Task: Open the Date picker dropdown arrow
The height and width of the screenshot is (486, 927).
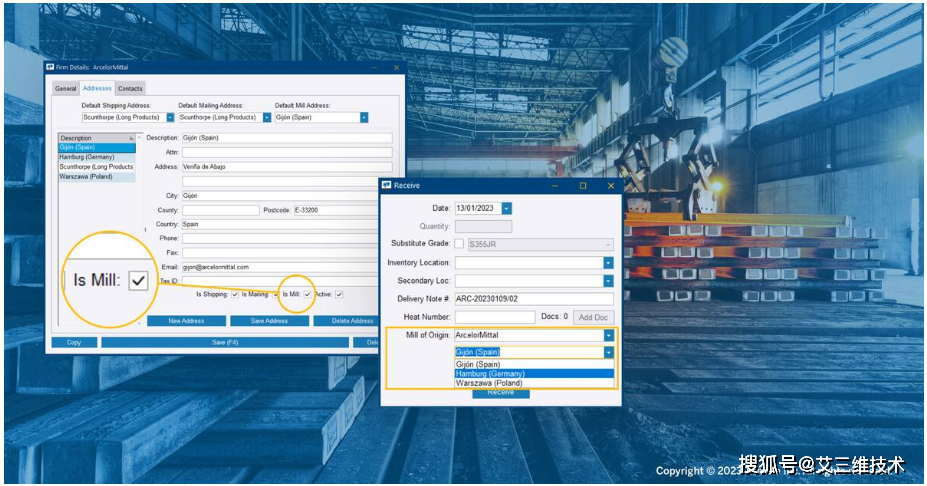Action: (x=507, y=208)
